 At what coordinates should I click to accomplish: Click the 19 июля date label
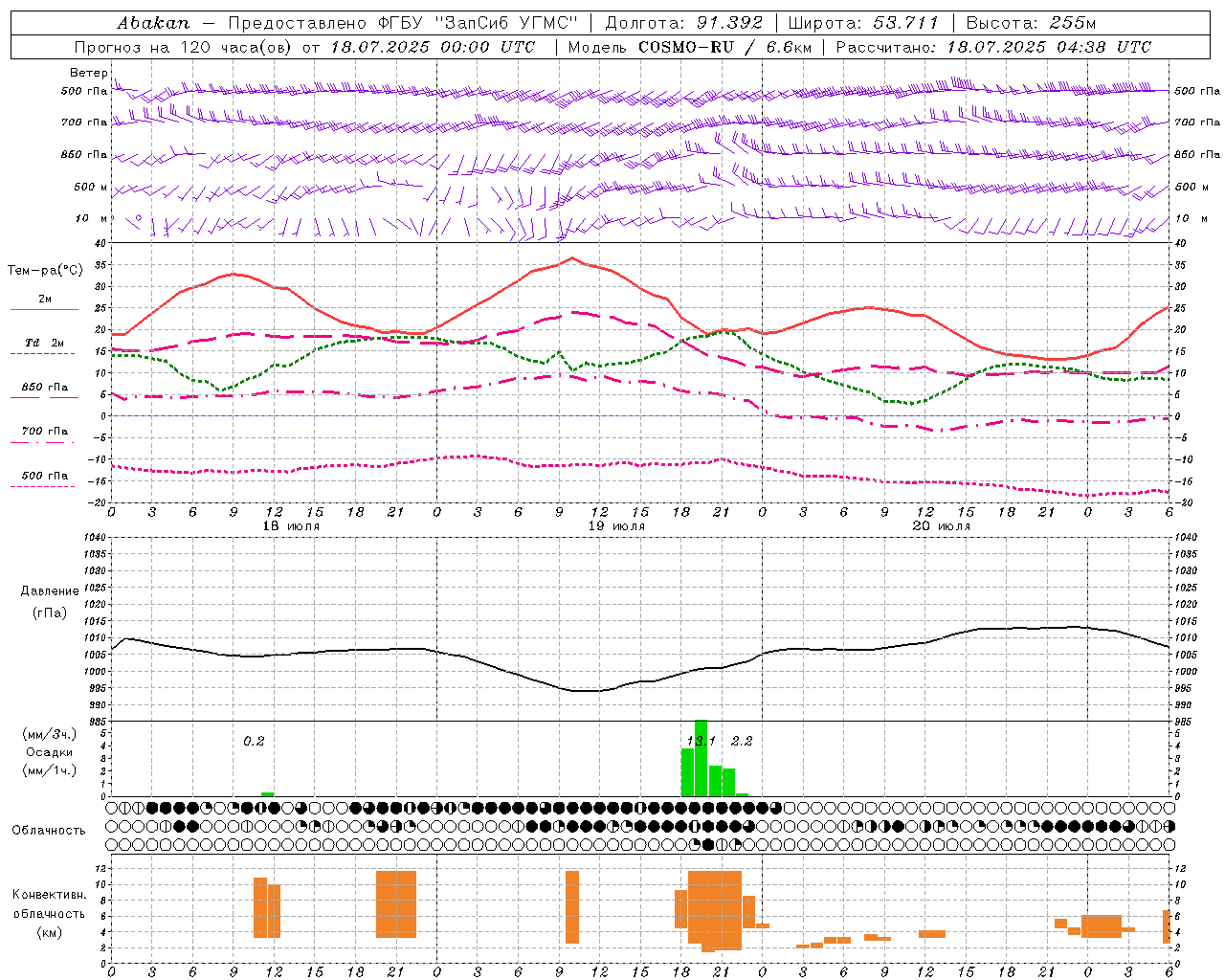[616, 526]
